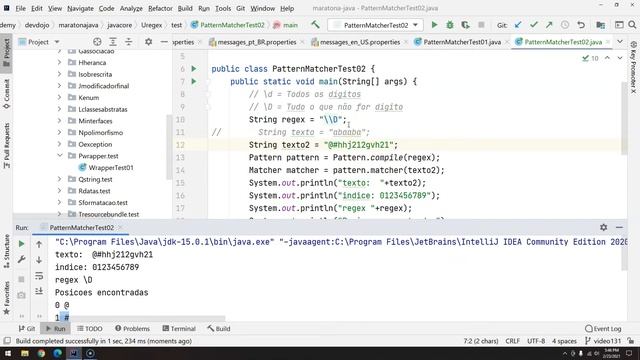Collapse the Pwrapper.test folder
Viewport: 640px width, 360px height.
tap(60, 156)
